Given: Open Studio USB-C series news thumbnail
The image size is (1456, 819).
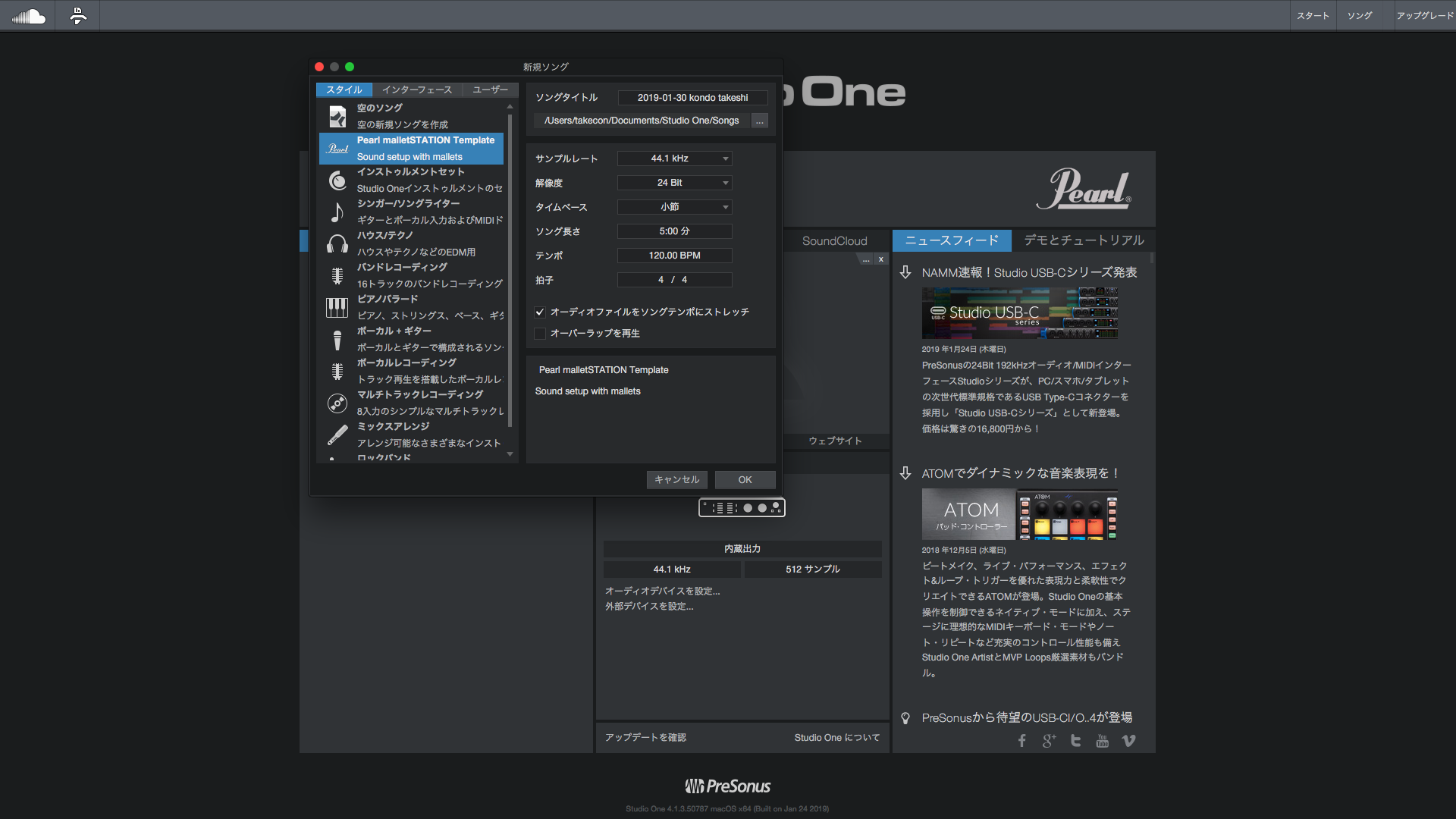Looking at the screenshot, I should tap(1020, 313).
